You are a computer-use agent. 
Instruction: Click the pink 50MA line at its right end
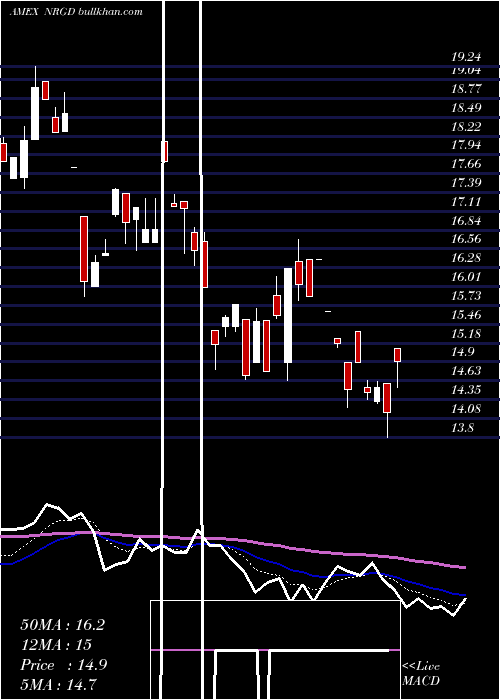pyautogui.click(x=463, y=567)
